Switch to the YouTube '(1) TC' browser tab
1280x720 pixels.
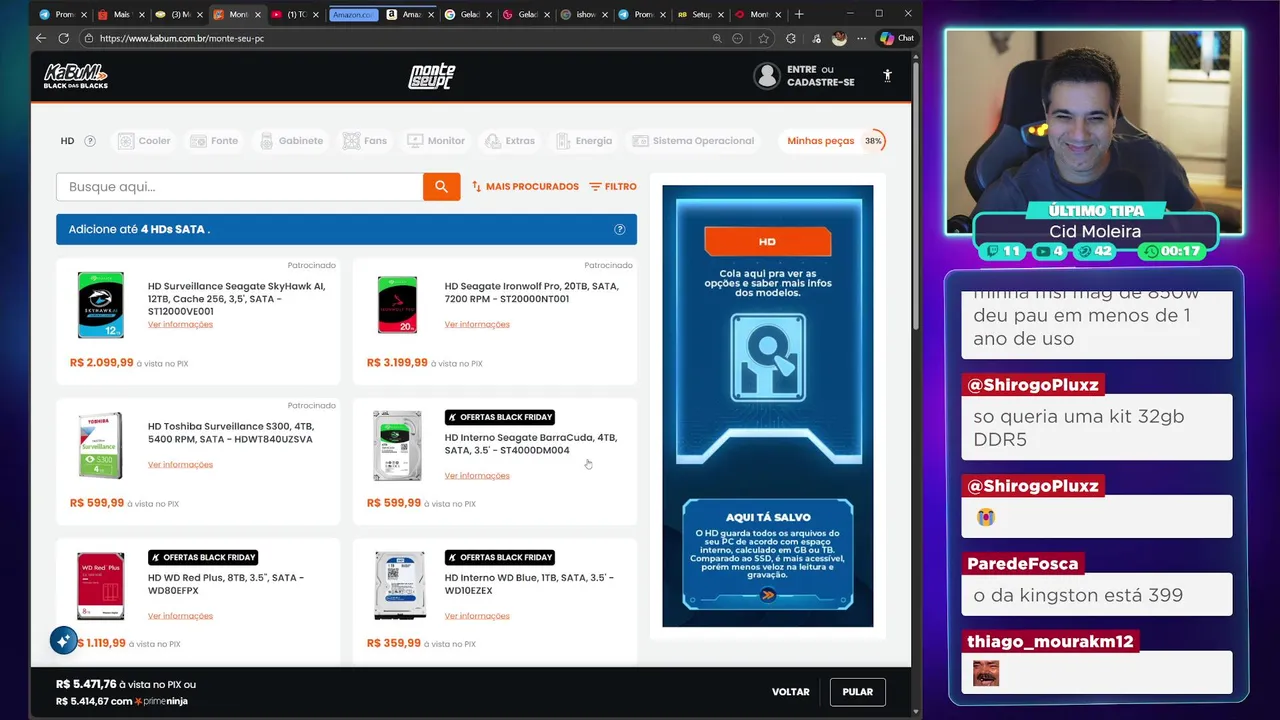(296, 14)
